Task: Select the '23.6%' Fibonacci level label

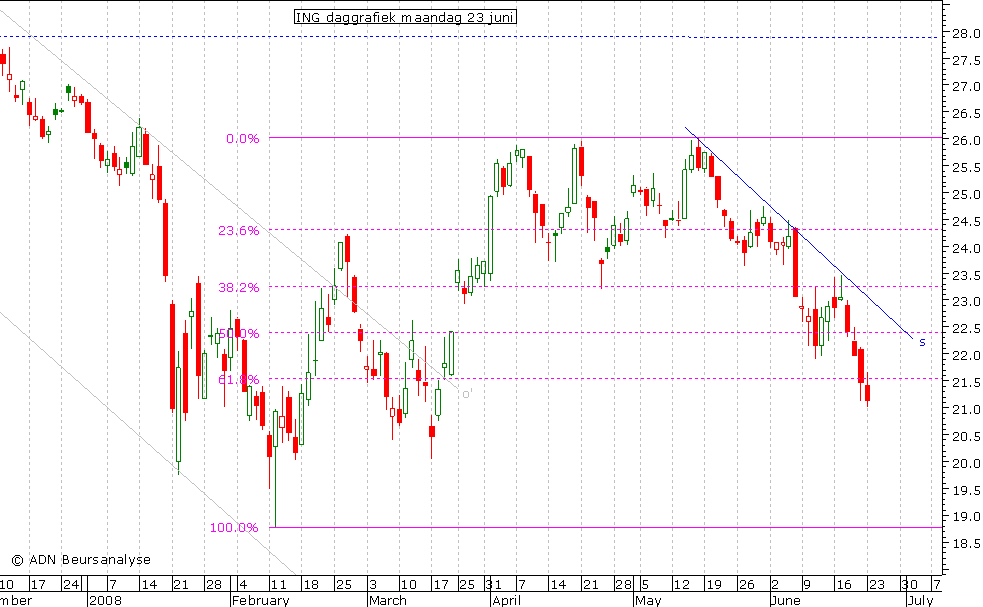Action: point(238,231)
